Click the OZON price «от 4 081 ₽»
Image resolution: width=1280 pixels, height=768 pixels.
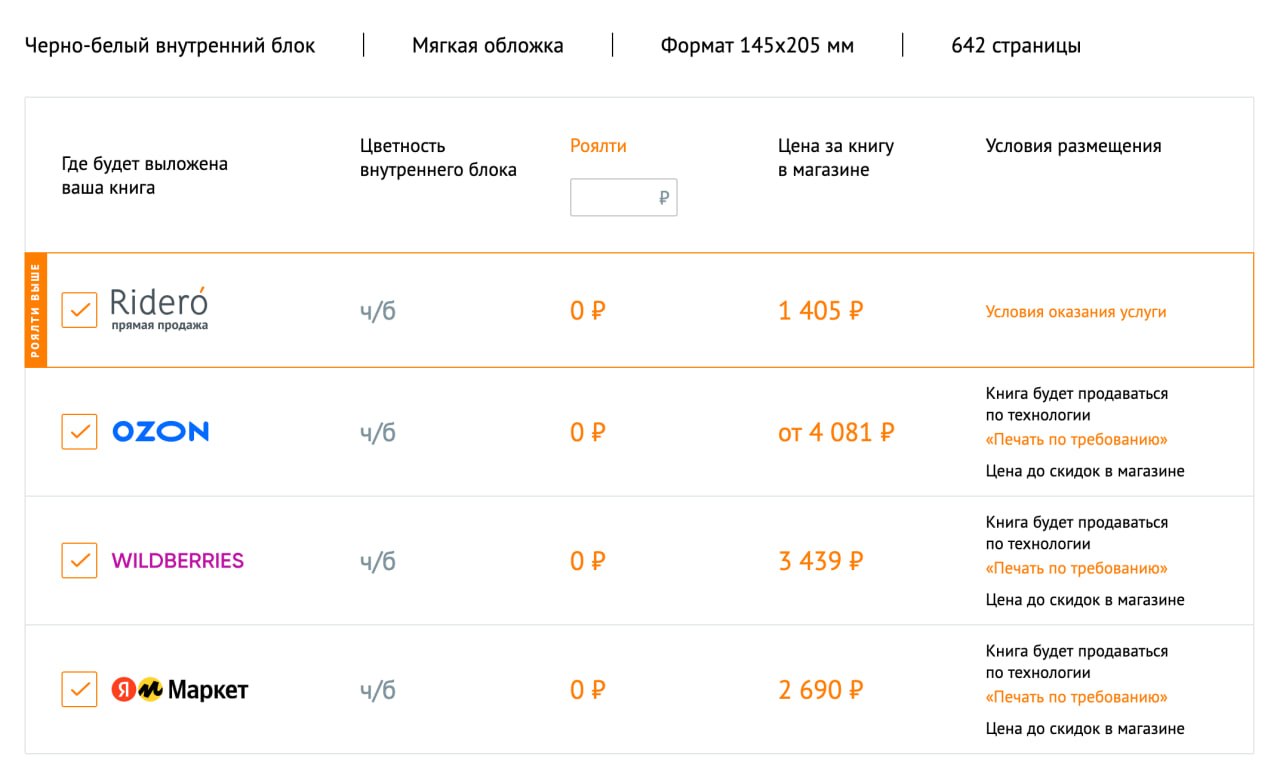tap(836, 433)
